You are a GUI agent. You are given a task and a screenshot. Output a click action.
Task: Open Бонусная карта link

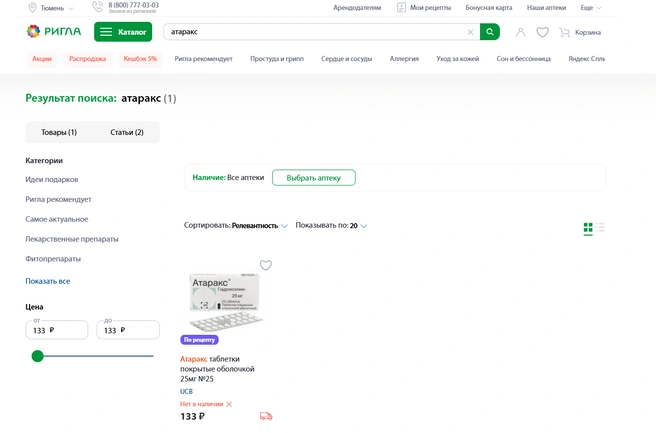coord(489,8)
